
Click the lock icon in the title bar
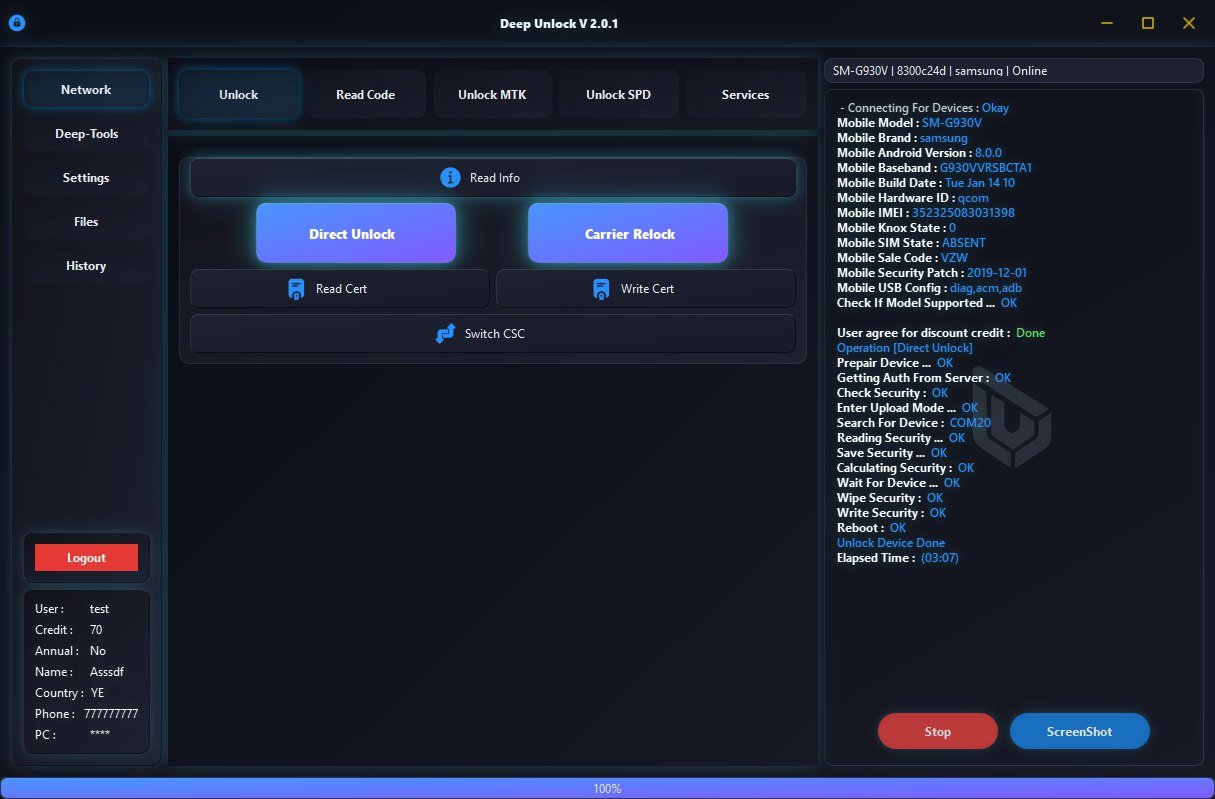click(16, 22)
